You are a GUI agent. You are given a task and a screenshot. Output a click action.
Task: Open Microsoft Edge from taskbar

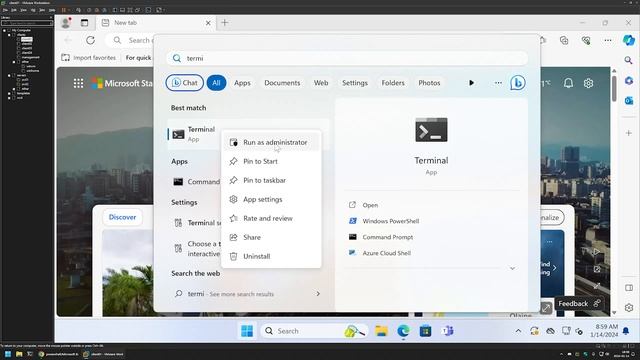(403, 331)
